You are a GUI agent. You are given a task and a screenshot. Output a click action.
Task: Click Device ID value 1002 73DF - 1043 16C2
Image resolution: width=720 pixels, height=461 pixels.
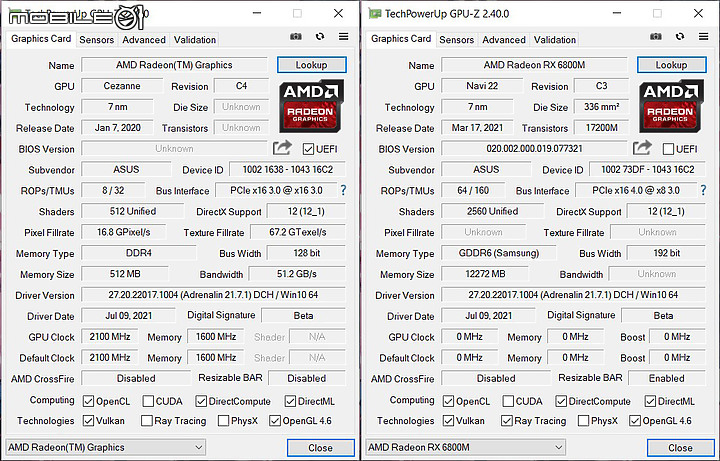point(647,169)
